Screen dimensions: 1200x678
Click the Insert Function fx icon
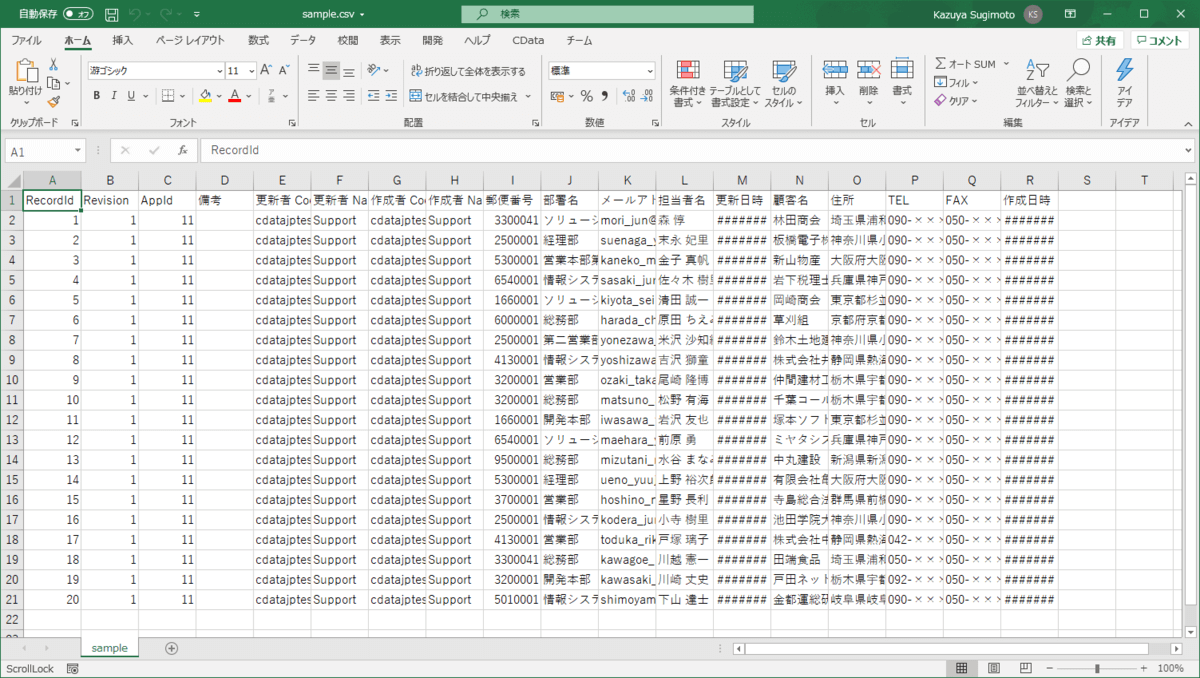point(182,150)
